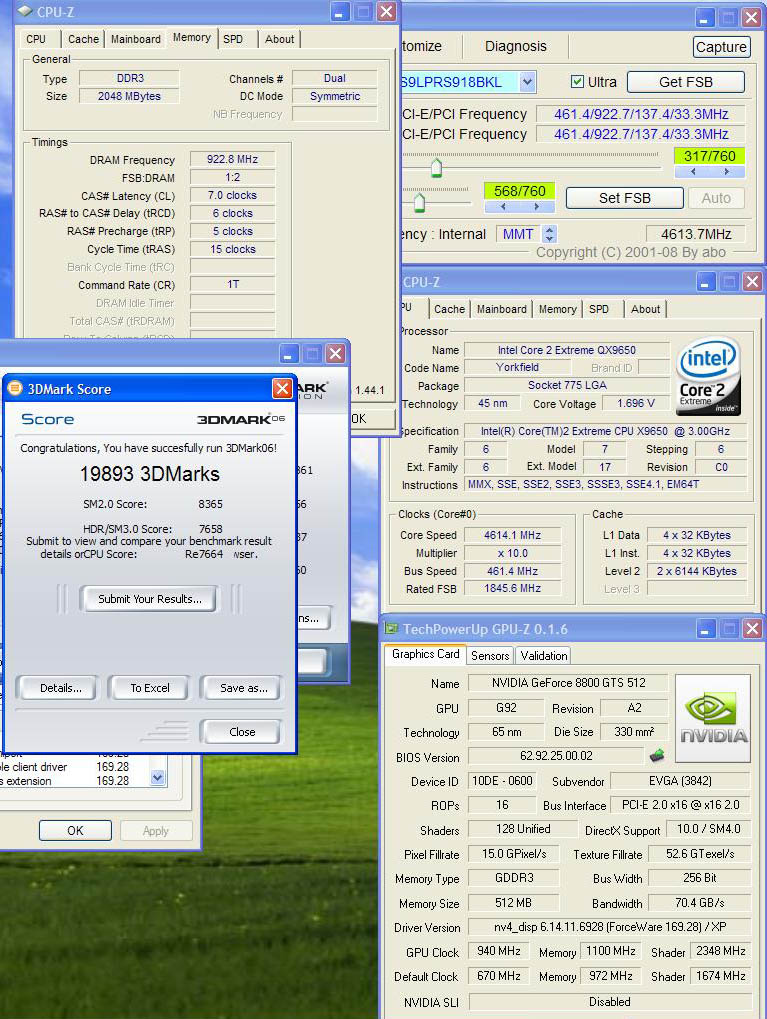The height and width of the screenshot is (1019, 767).
Task: Open 3DMark score Details
Action: coord(60,688)
